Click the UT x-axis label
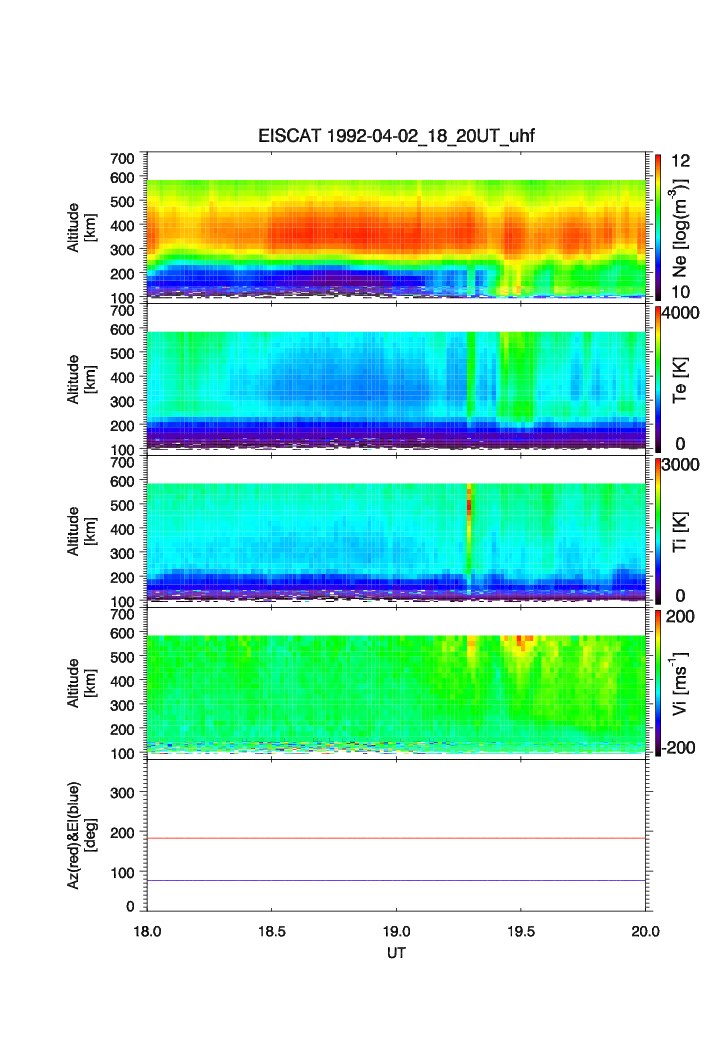 [396, 952]
